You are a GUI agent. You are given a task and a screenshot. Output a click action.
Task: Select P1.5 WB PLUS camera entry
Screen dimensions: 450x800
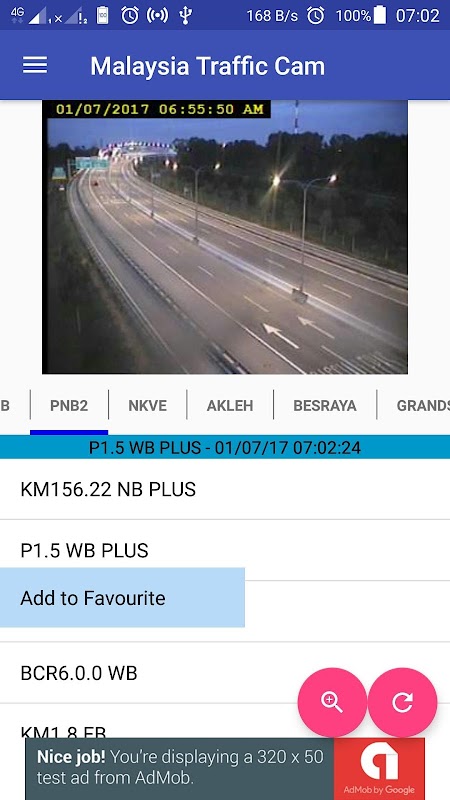coord(225,551)
